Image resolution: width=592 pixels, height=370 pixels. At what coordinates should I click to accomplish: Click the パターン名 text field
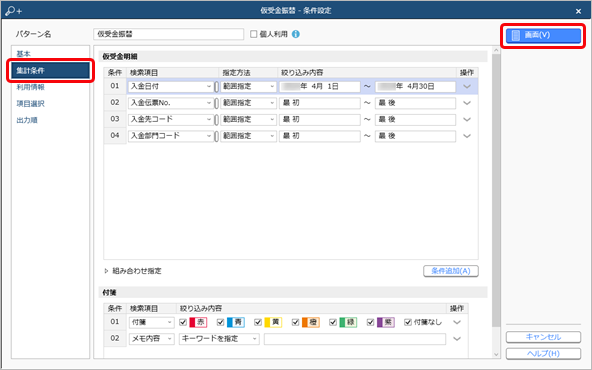(x=168, y=34)
